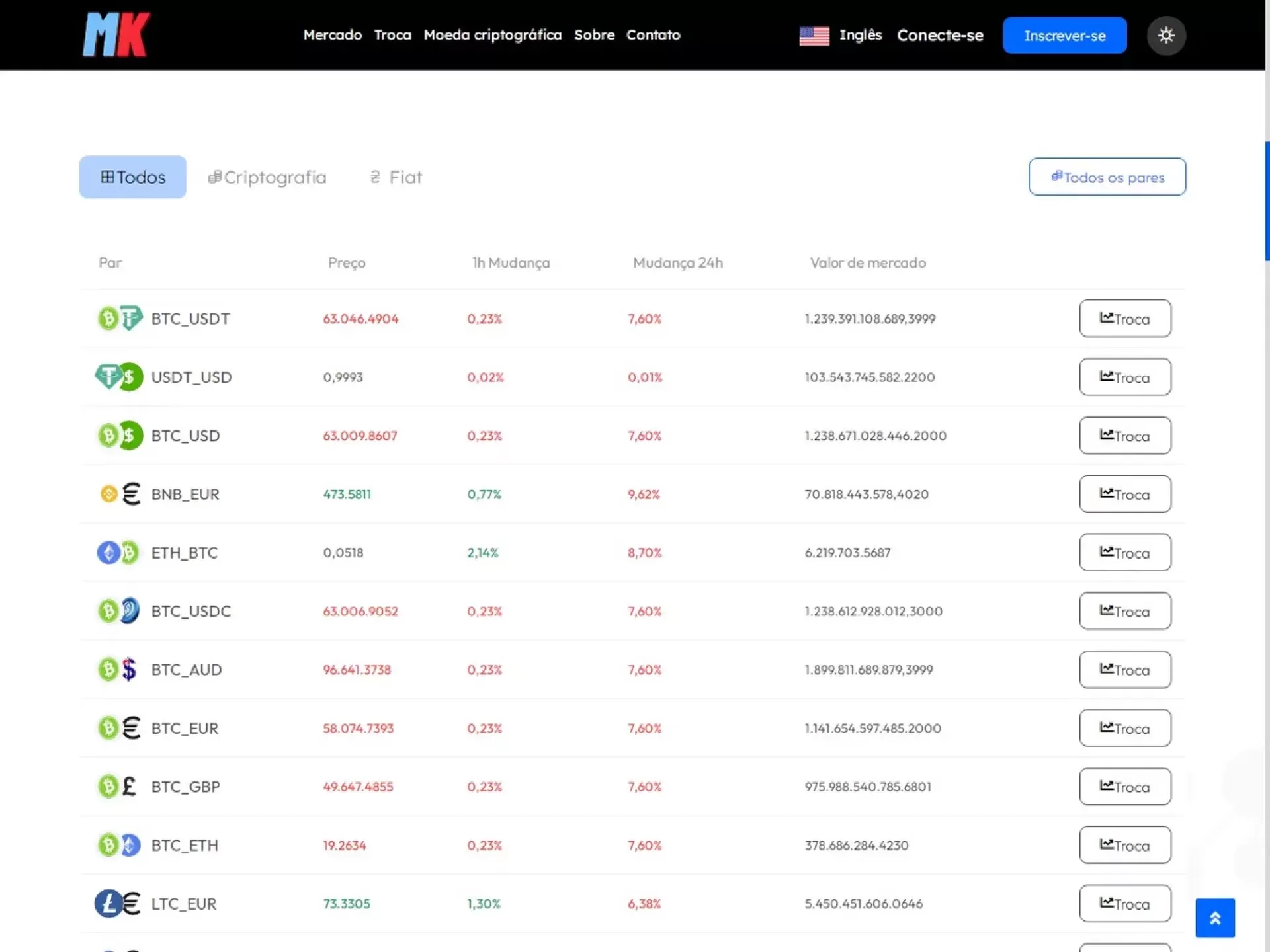Open the Mercado menu item
Viewport: 1270px width, 952px height.
click(x=332, y=35)
